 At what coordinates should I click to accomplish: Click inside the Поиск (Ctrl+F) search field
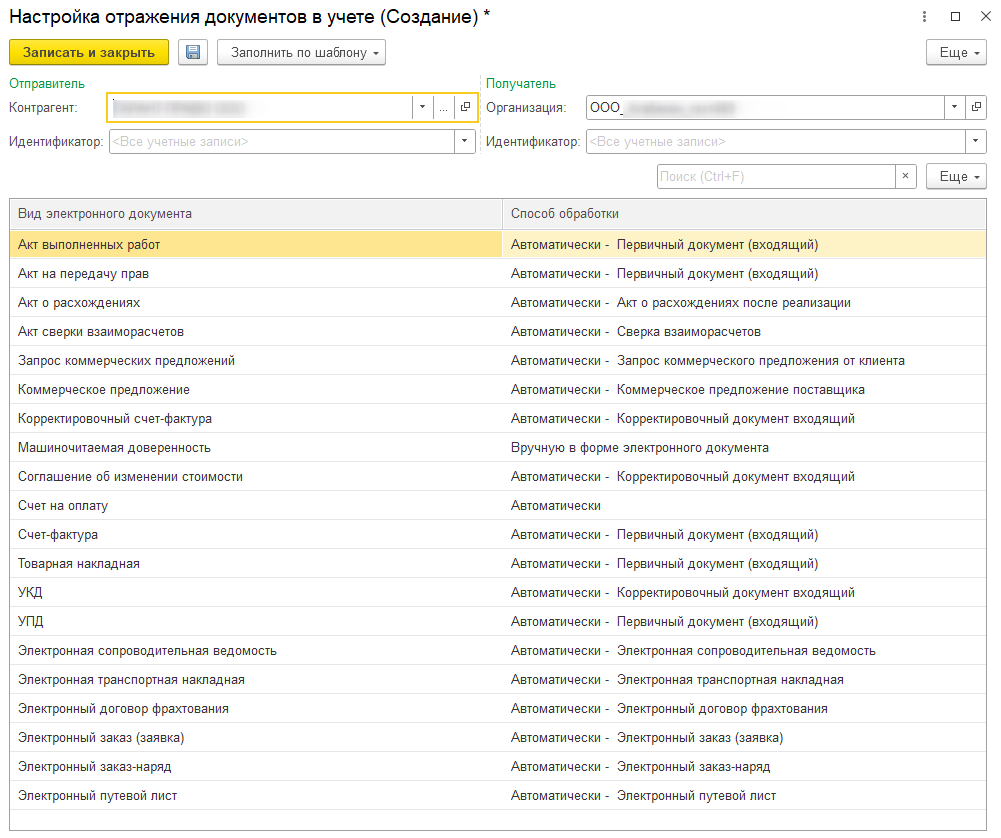[774, 176]
